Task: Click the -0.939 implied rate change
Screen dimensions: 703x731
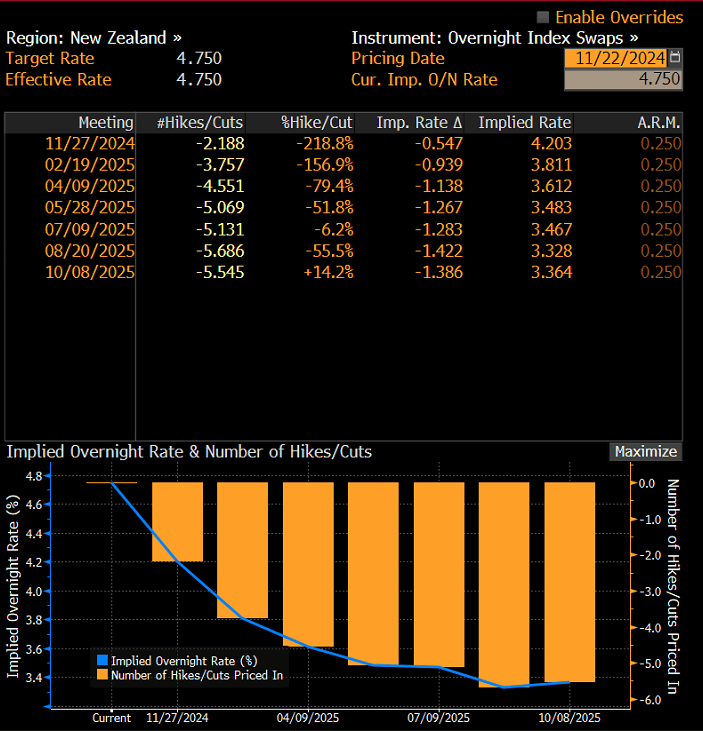Action: tap(439, 165)
